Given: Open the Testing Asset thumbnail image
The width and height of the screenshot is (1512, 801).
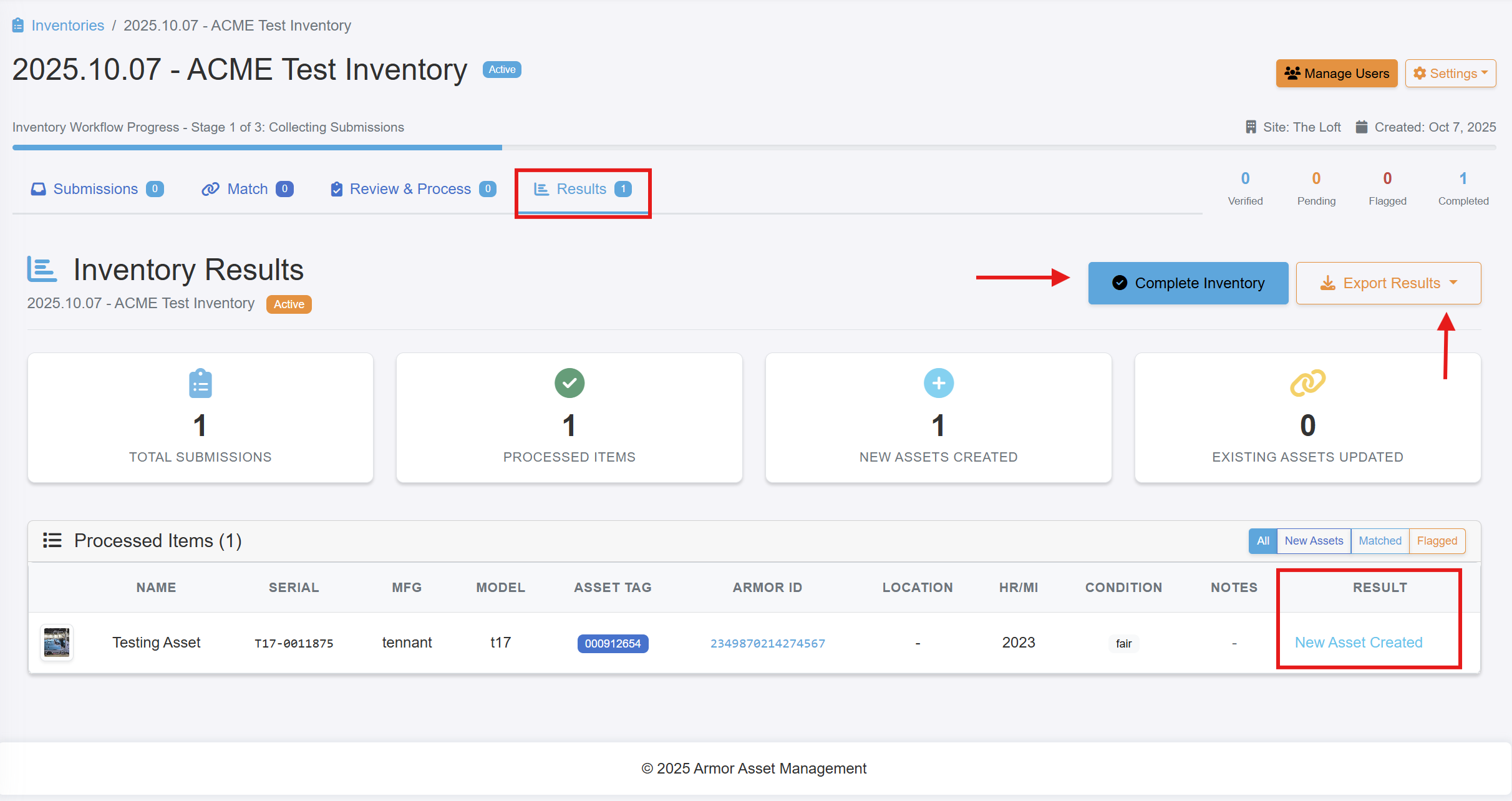Looking at the screenshot, I should tap(57, 642).
